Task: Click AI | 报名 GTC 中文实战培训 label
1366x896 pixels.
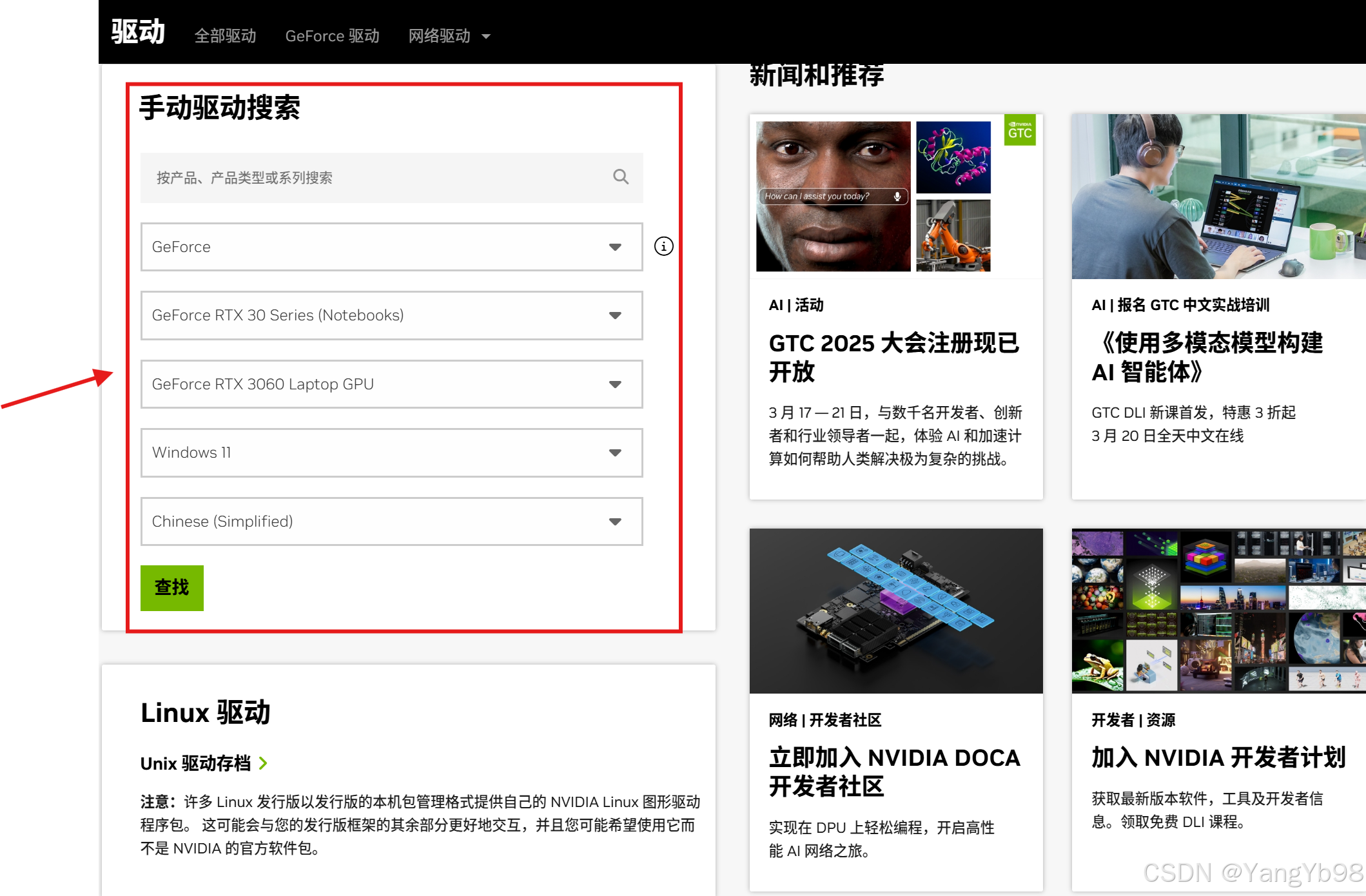Action: click(1180, 305)
